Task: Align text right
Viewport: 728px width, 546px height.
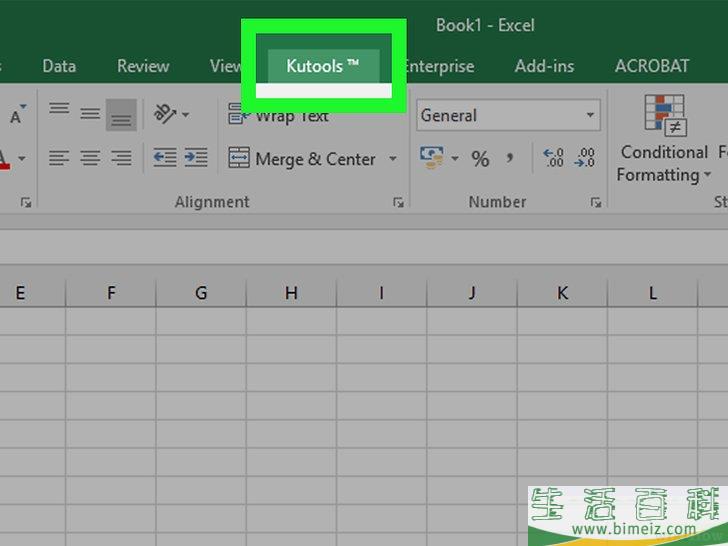Action: click(121, 158)
